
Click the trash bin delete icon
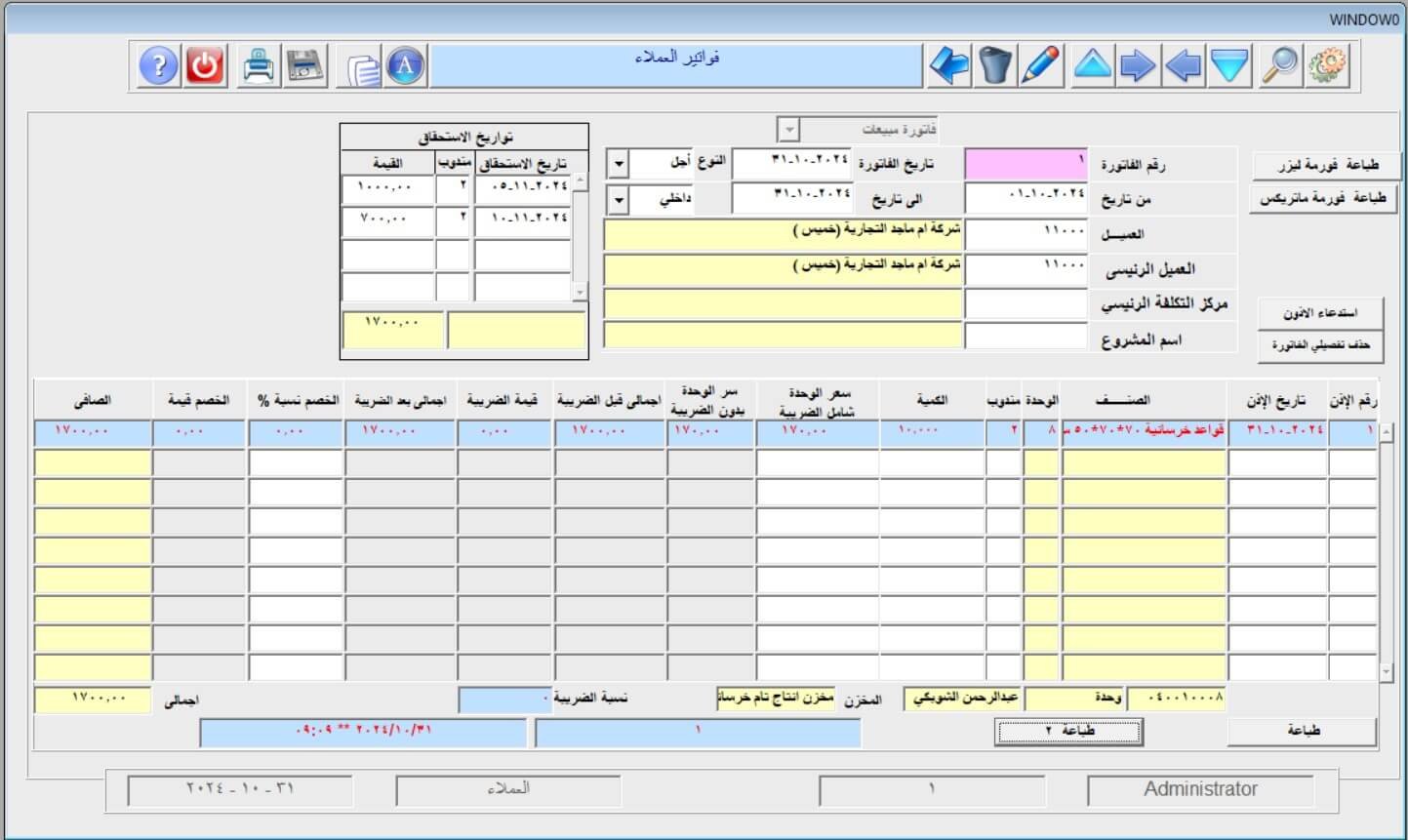pyautogui.click(x=995, y=66)
